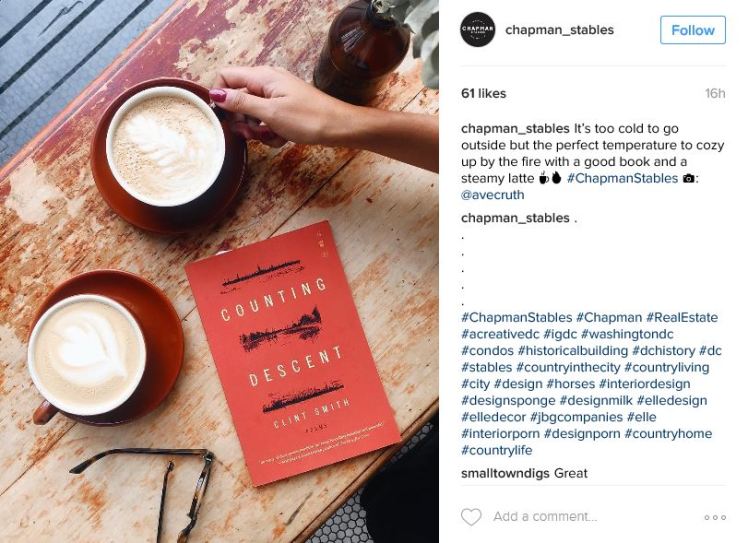Open the #historicalbuilding hashtag

(572, 351)
